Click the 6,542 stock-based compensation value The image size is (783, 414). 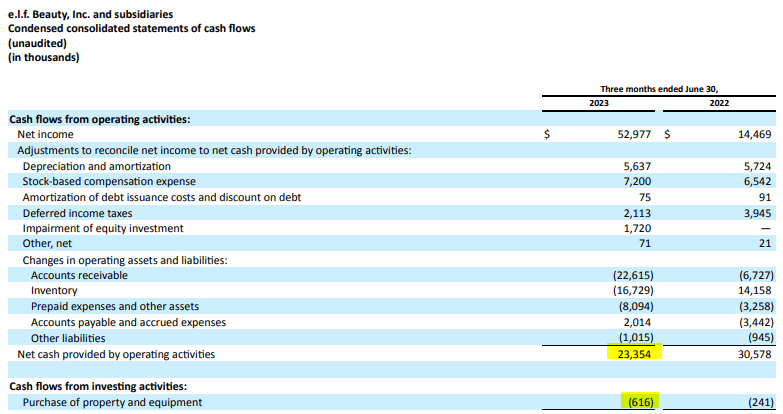pyautogui.click(x=758, y=181)
